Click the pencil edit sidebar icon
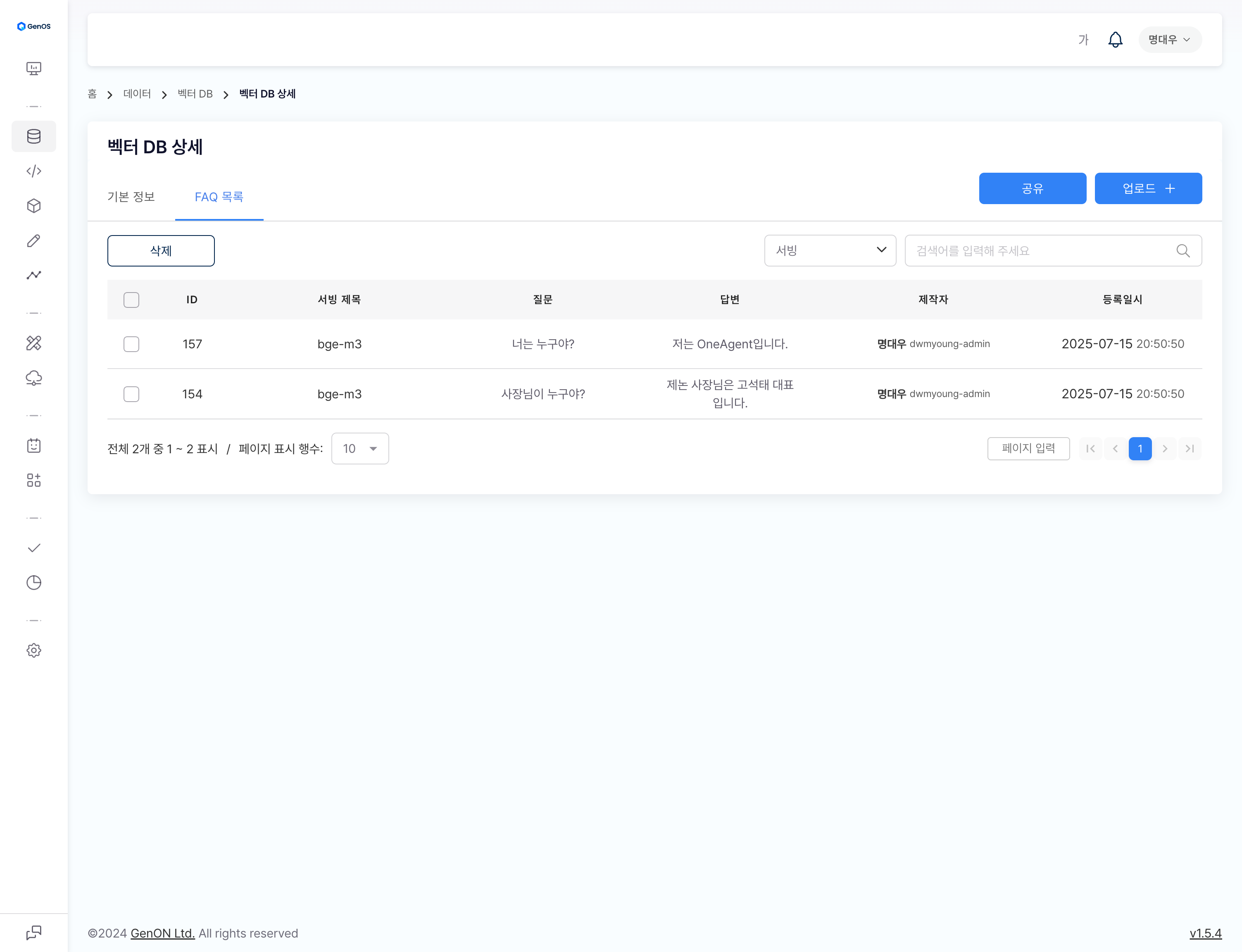1242x952 pixels. tap(34, 241)
